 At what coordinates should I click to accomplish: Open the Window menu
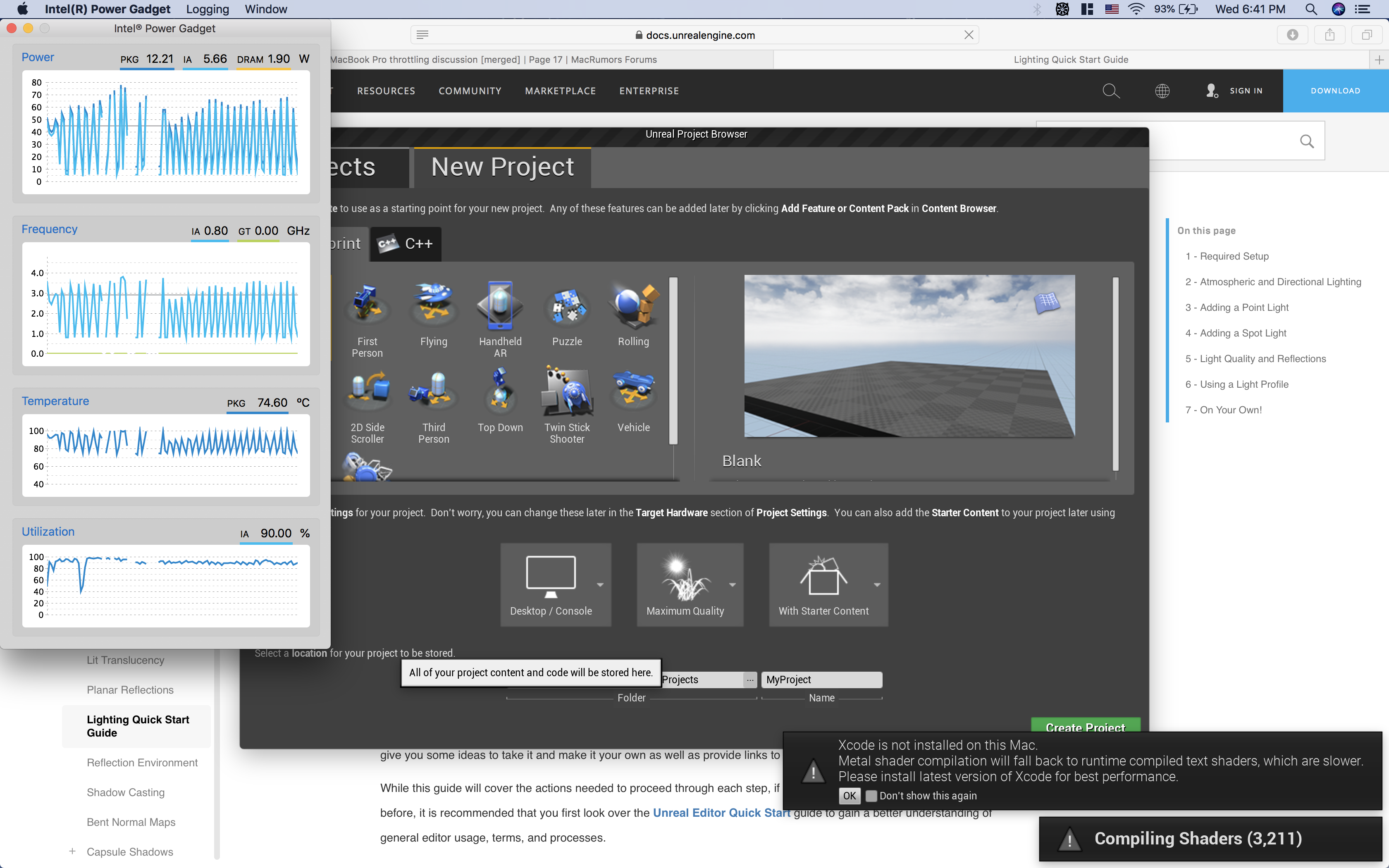coord(266,9)
